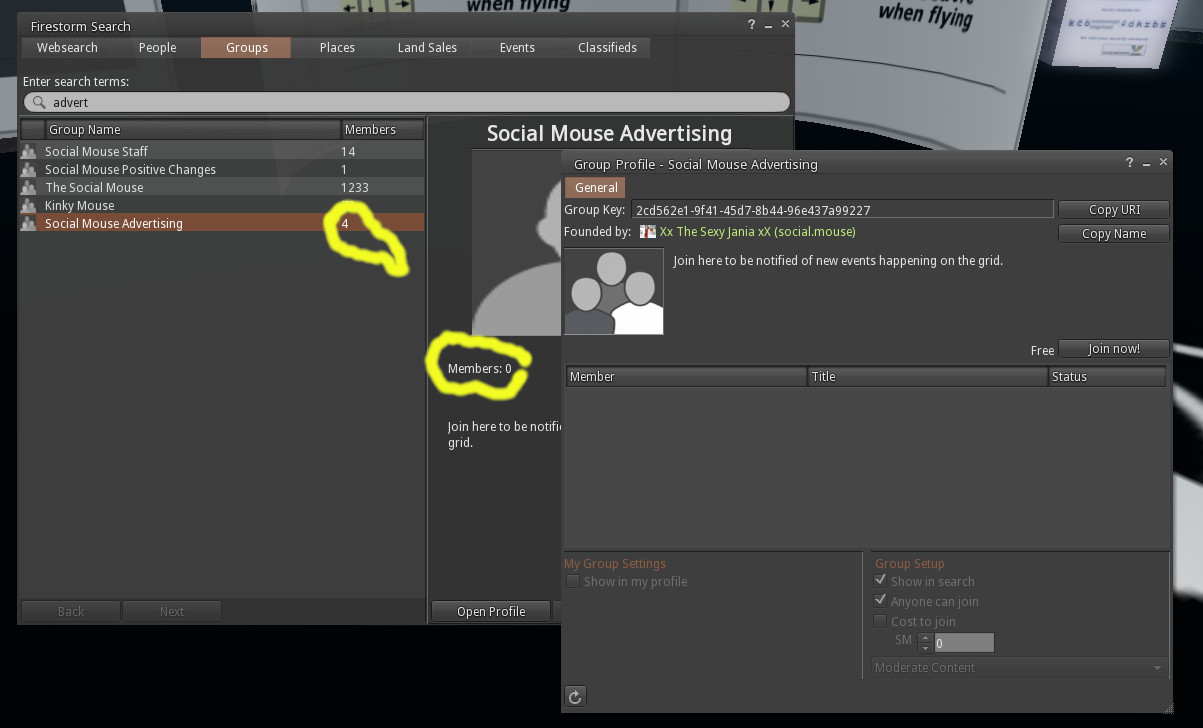
Task: Click the group insignia image in Group Profile
Action: pos(614,291)
